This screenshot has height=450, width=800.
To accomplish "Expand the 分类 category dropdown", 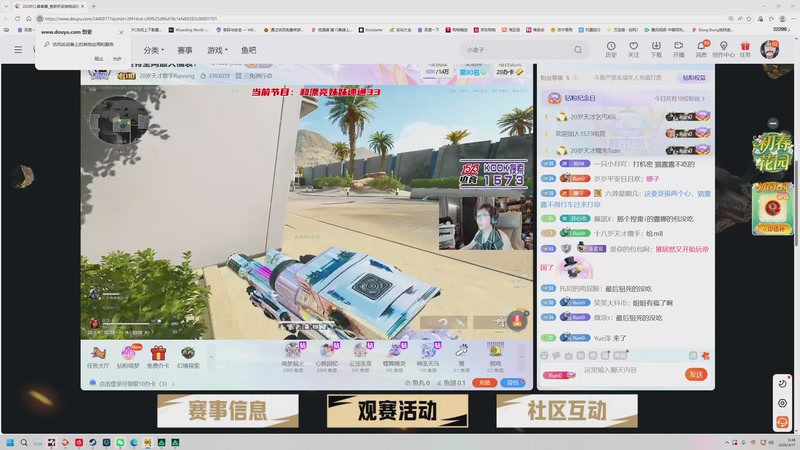I will [x=154, y=50].
